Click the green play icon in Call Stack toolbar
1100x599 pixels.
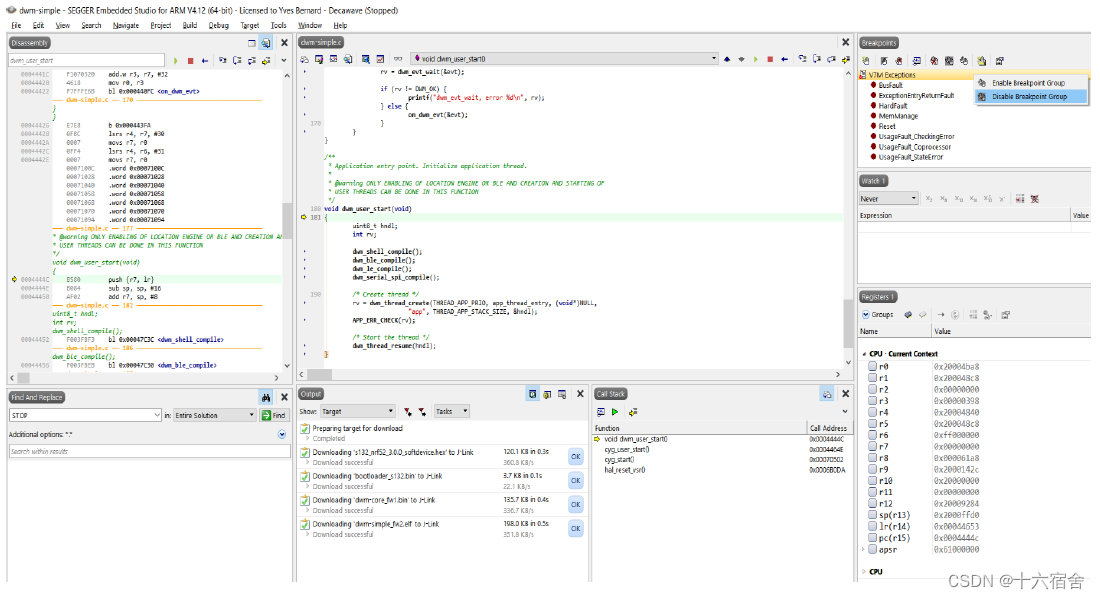615,412
